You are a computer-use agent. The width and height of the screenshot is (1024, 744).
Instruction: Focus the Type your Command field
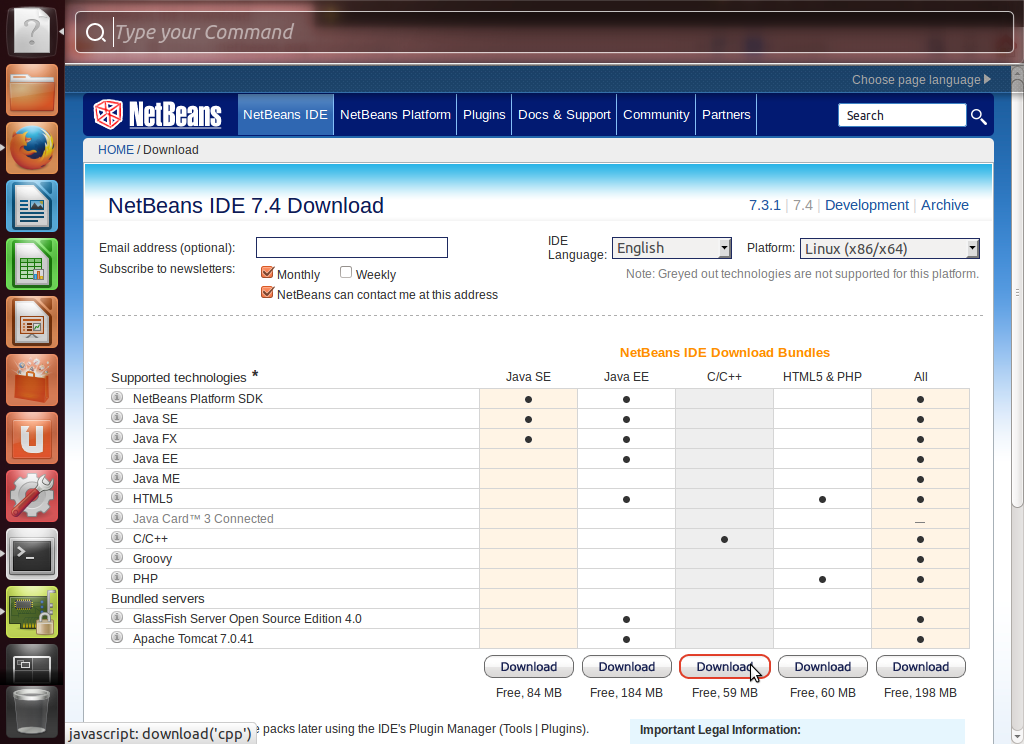pos(544,32)
